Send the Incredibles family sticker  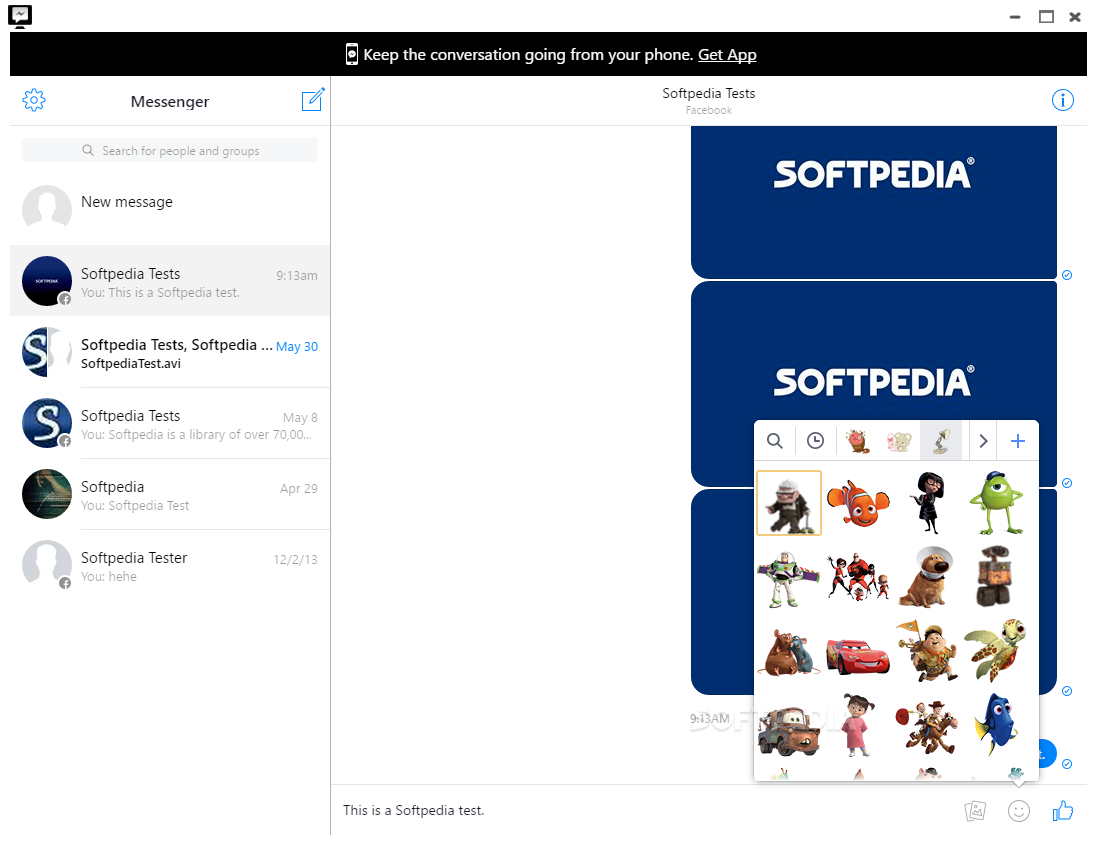coord(858,577)
